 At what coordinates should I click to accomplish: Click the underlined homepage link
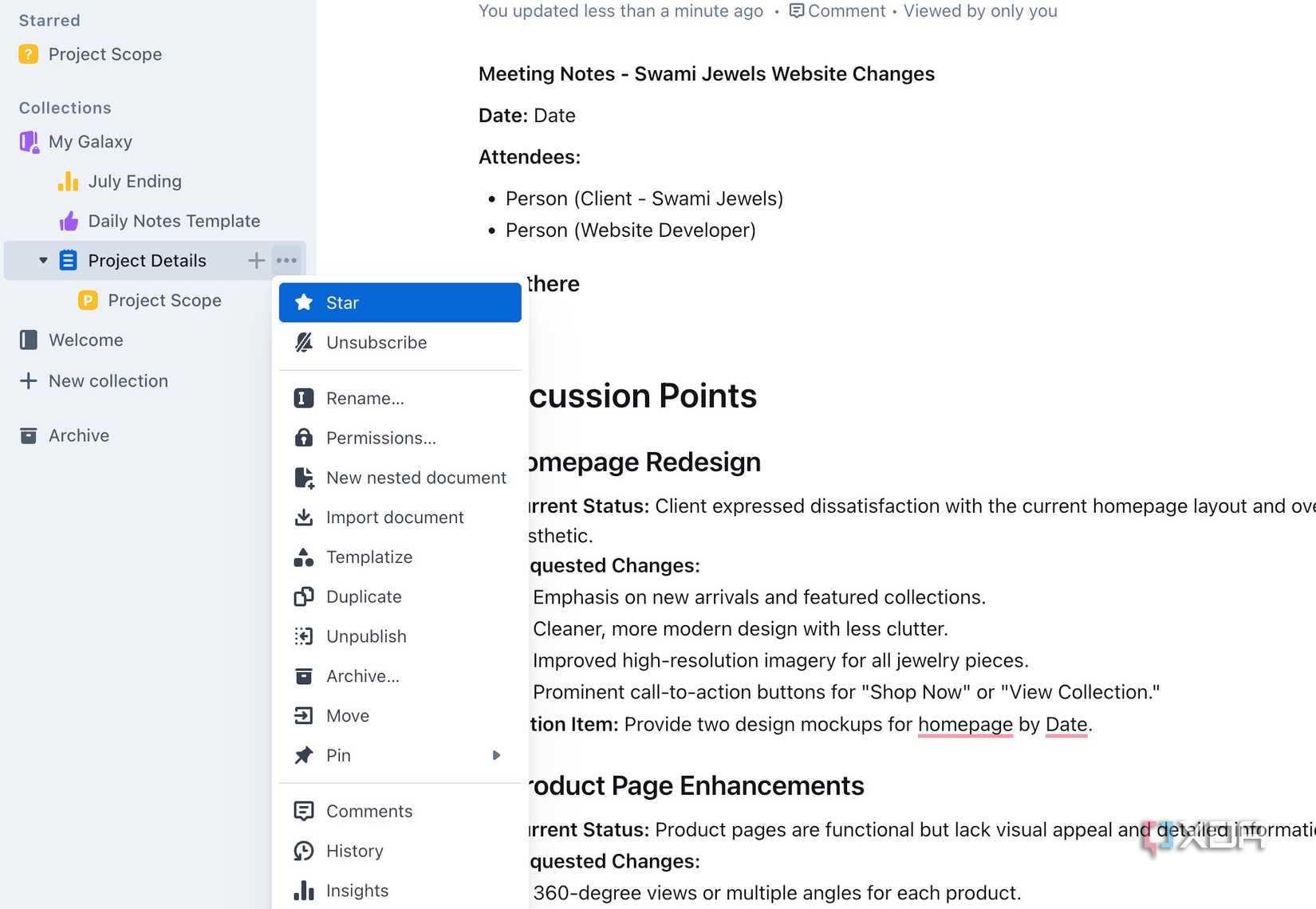(965, 725)
